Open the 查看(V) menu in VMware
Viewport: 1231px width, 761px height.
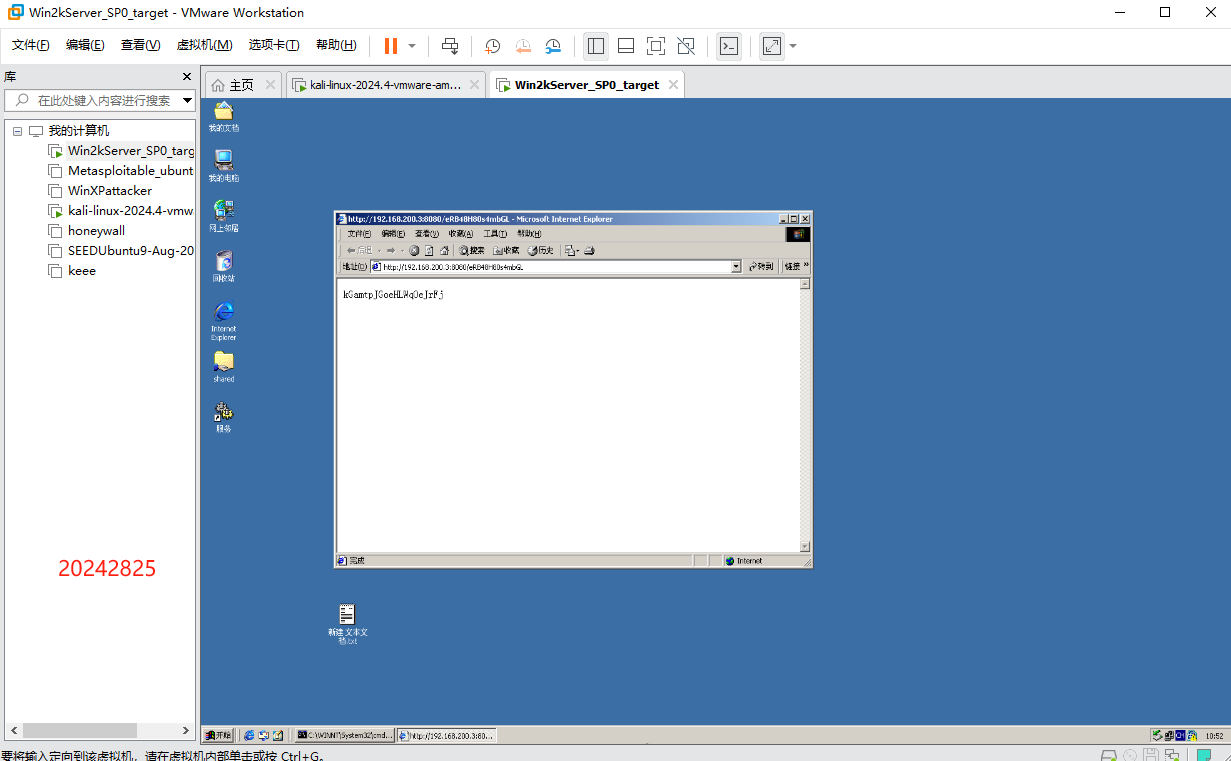point(140,45)
